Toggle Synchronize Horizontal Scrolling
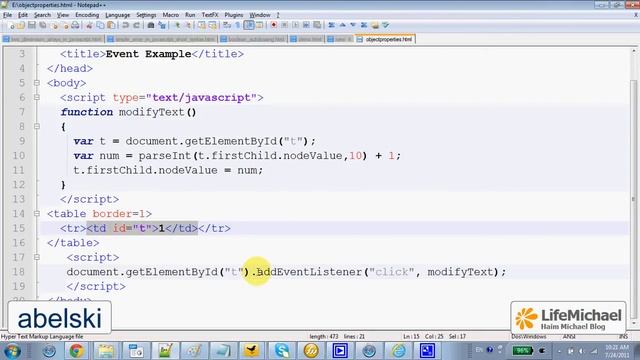640x360 pixels. point(212,25)
